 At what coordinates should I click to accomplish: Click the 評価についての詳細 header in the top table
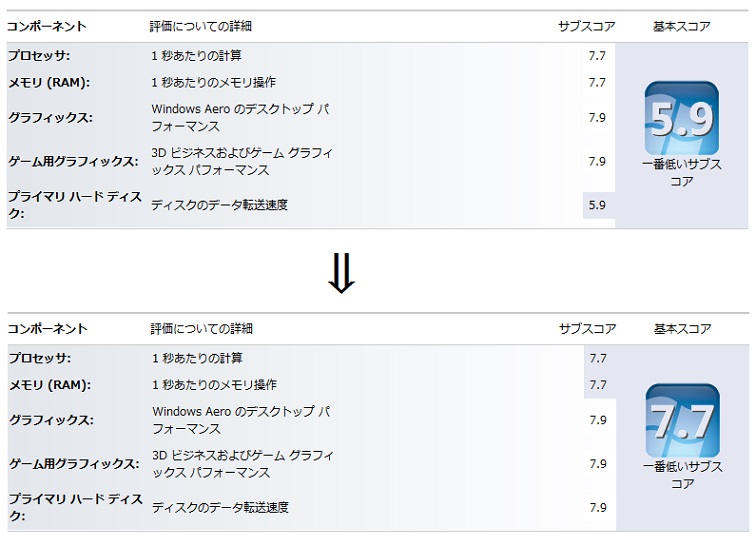pyautogui.click(x=201, y=26)
